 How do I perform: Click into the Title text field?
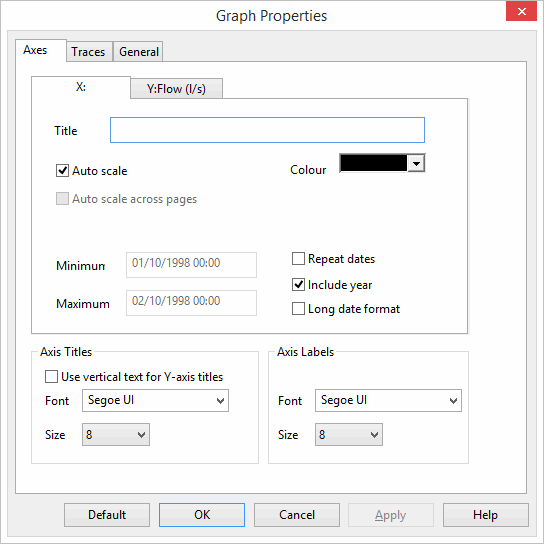coord(267,130)
